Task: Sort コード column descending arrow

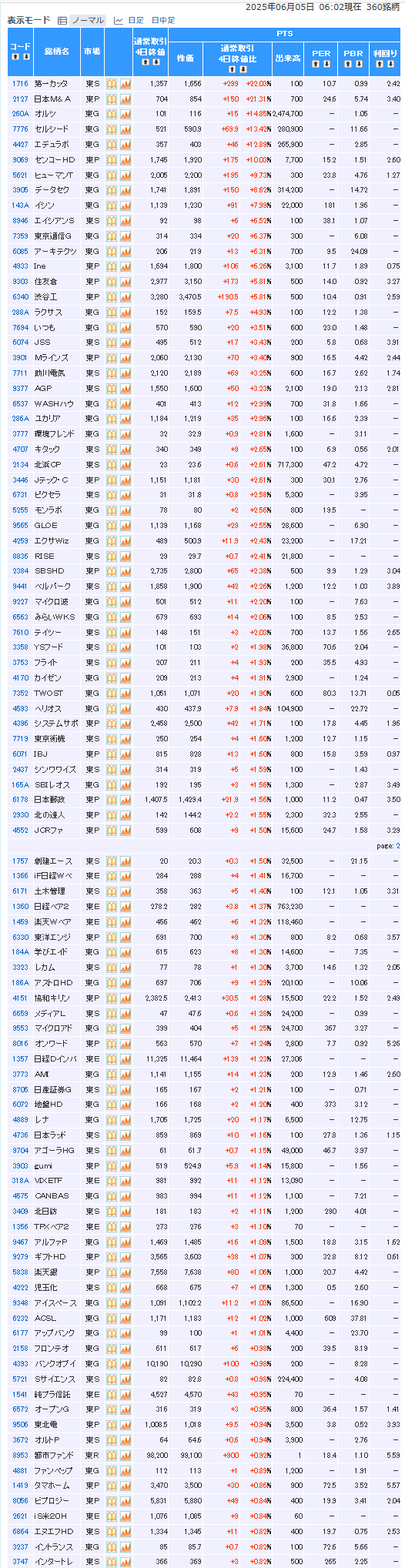Action: (x=25, y=57)
